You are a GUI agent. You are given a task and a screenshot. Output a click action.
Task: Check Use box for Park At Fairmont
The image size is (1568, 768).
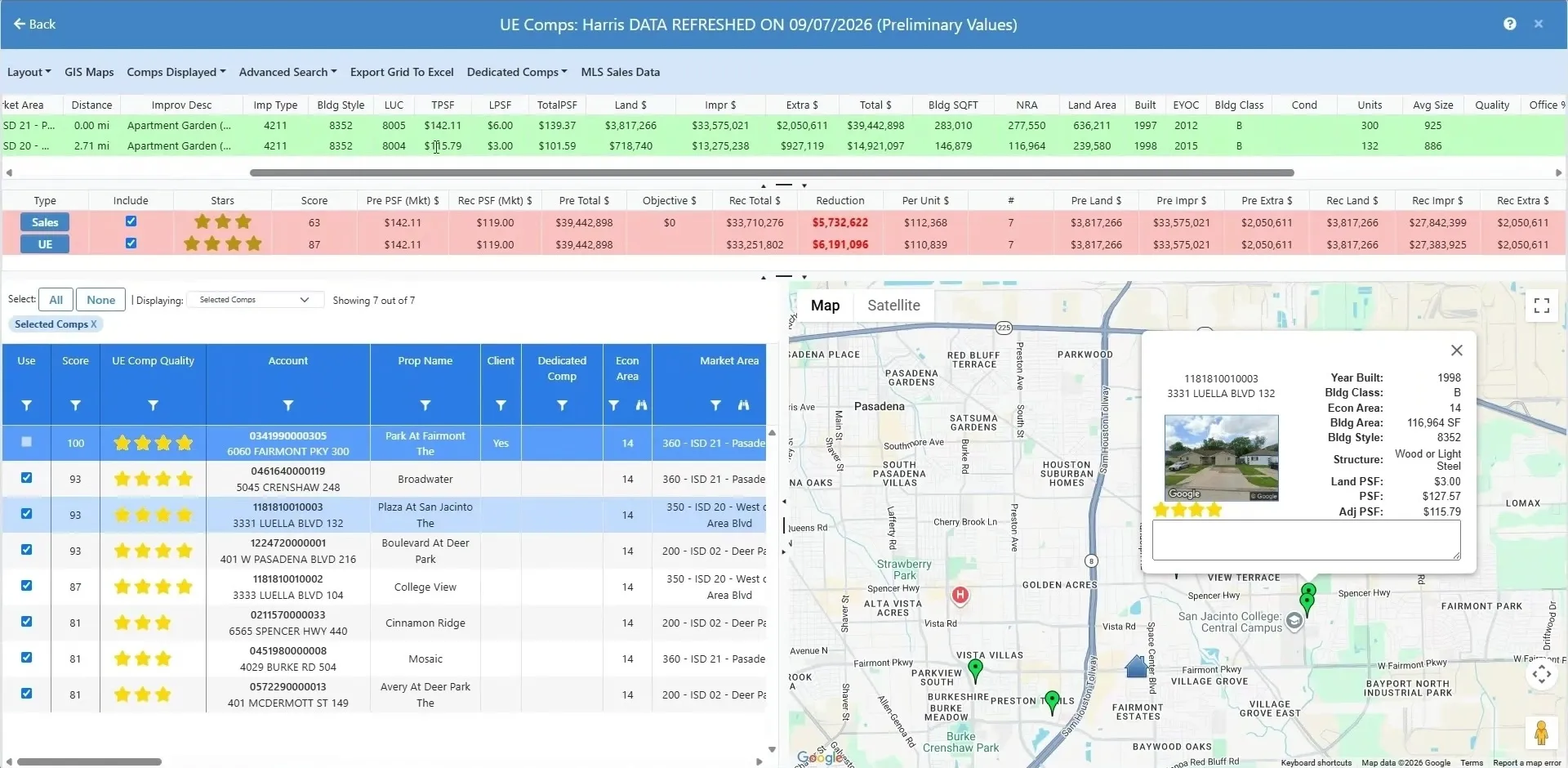click(x=26, y=442)
